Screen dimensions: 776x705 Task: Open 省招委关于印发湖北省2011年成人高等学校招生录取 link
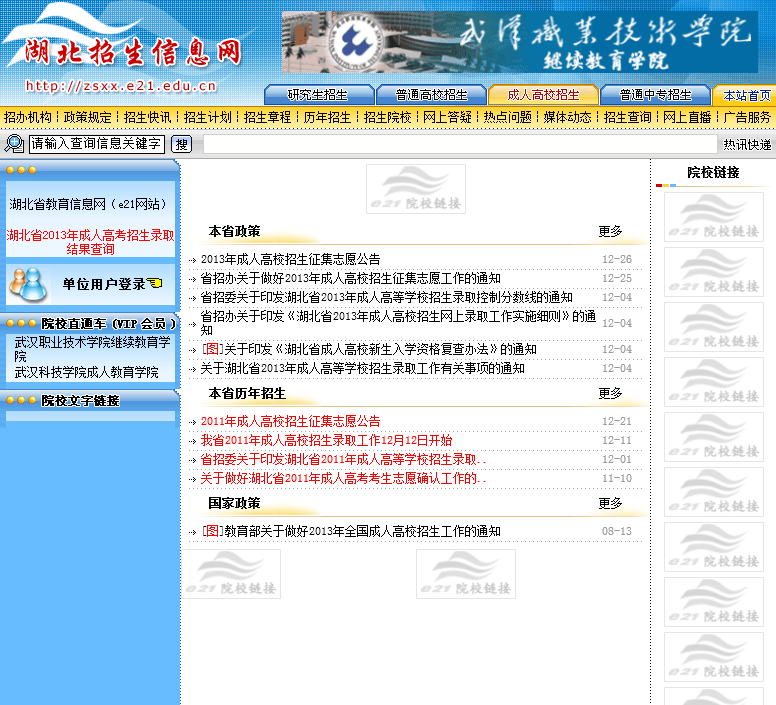point(343,460)
